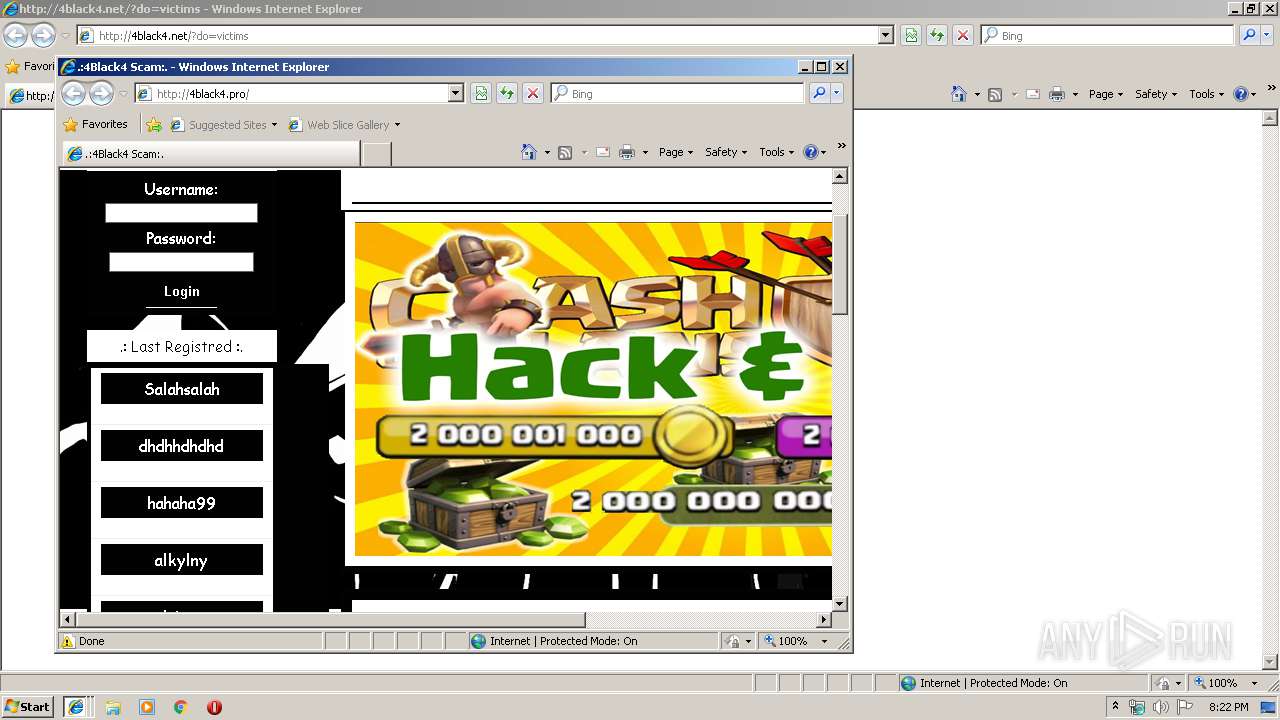The width and height of the screenshot is (1280, 720).
Task: Click red Opera icon in taskbar
Action: (214, 707)
